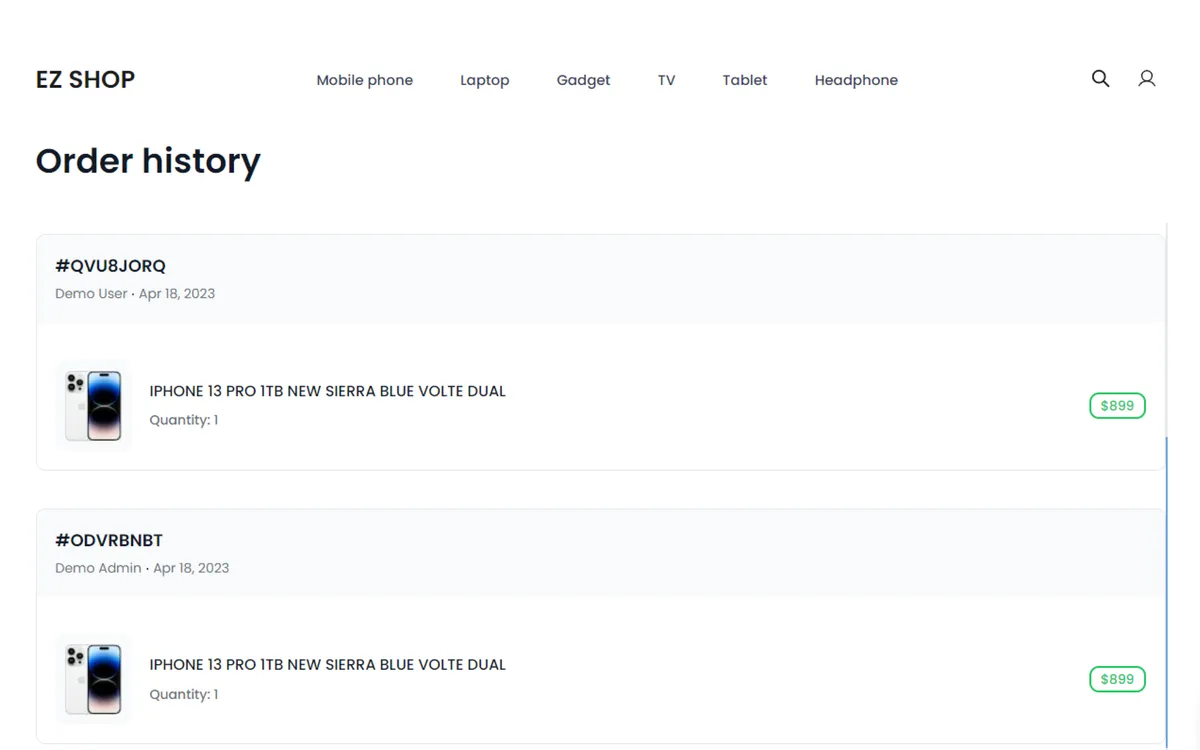Click the blue order list scrollbar
This screenshot has width=1200, height=750.
click(1167, 592)
